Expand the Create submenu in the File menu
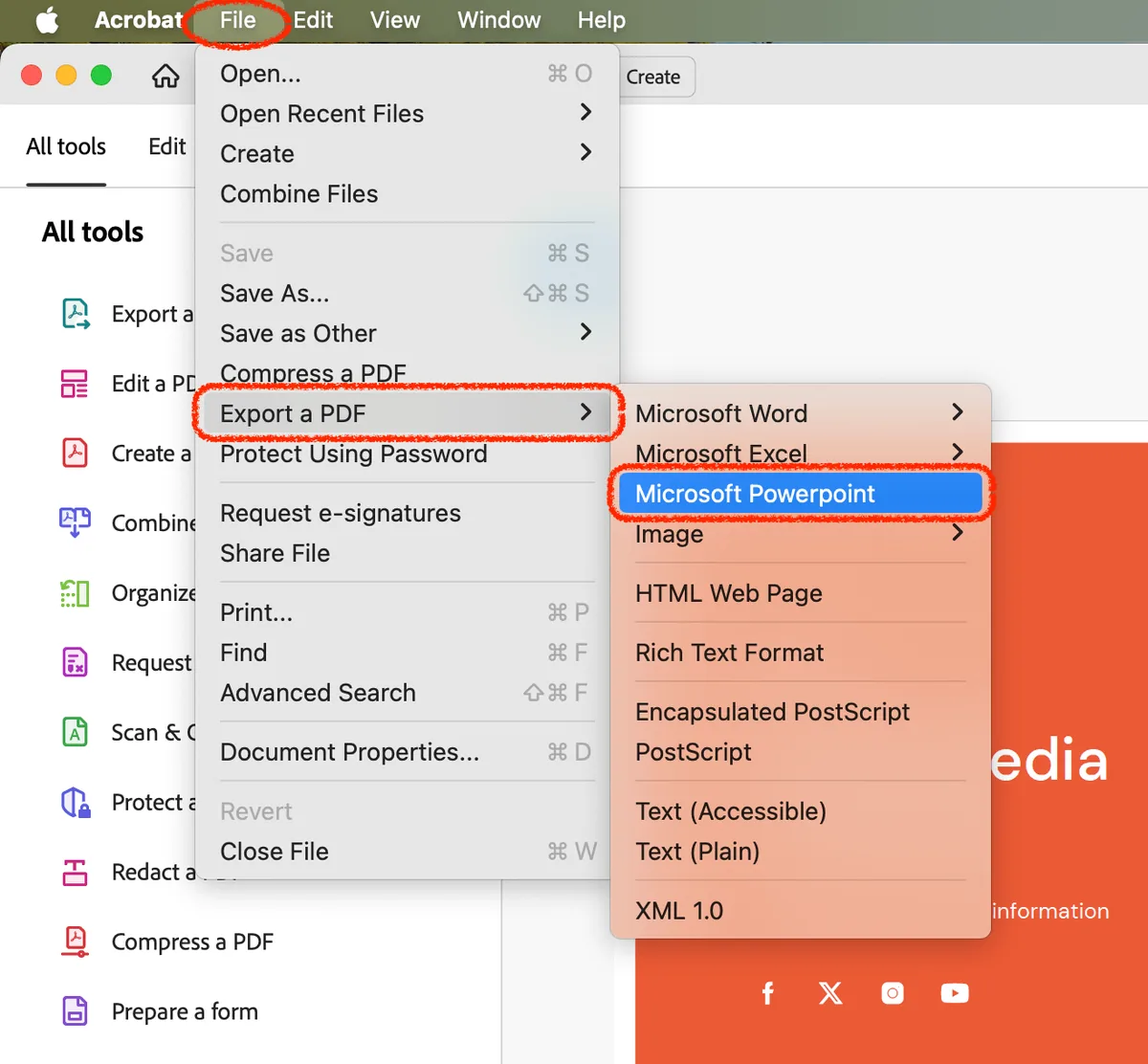Viewport: 1148px width, 1064px height. click(x=408, y=154)
